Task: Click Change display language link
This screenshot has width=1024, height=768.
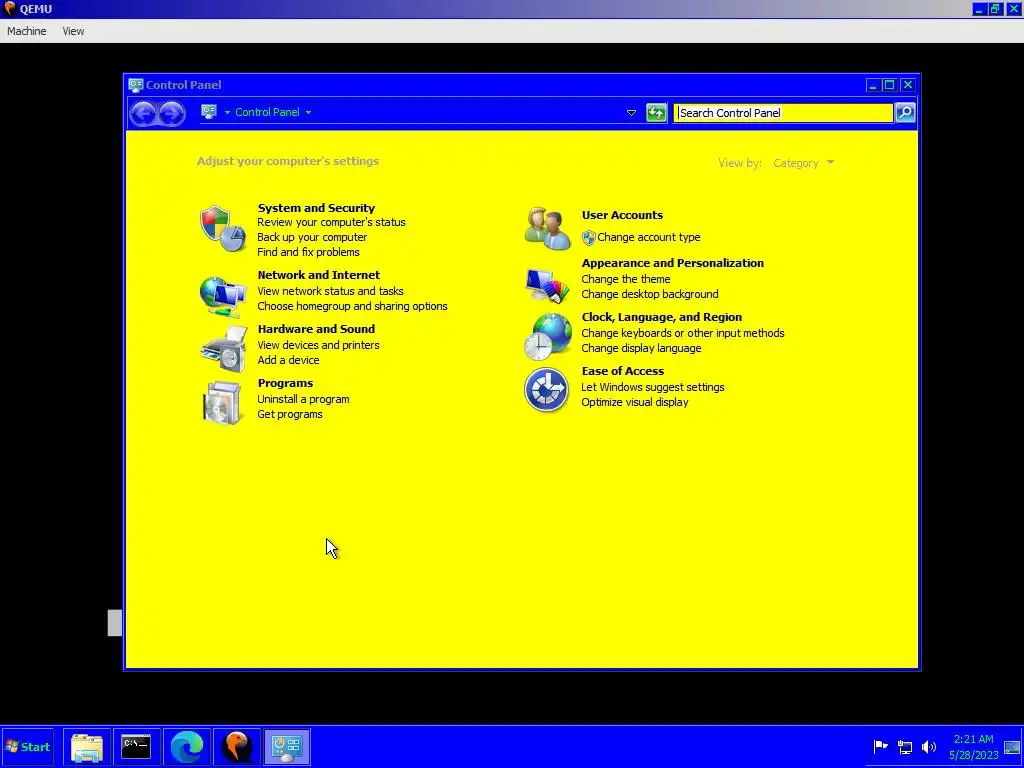Action: point(641,349)
